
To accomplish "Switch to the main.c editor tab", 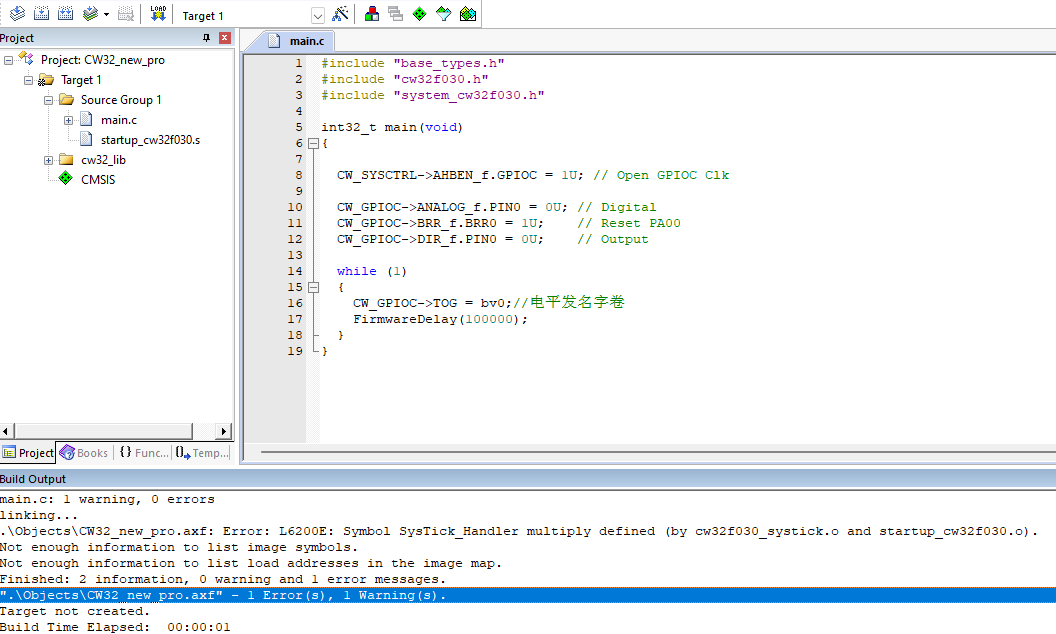I will (x=296, y=41).
